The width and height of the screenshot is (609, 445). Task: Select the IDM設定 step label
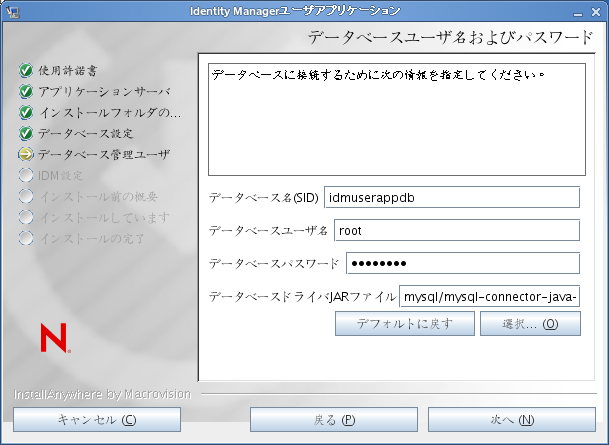click(61, 175)
